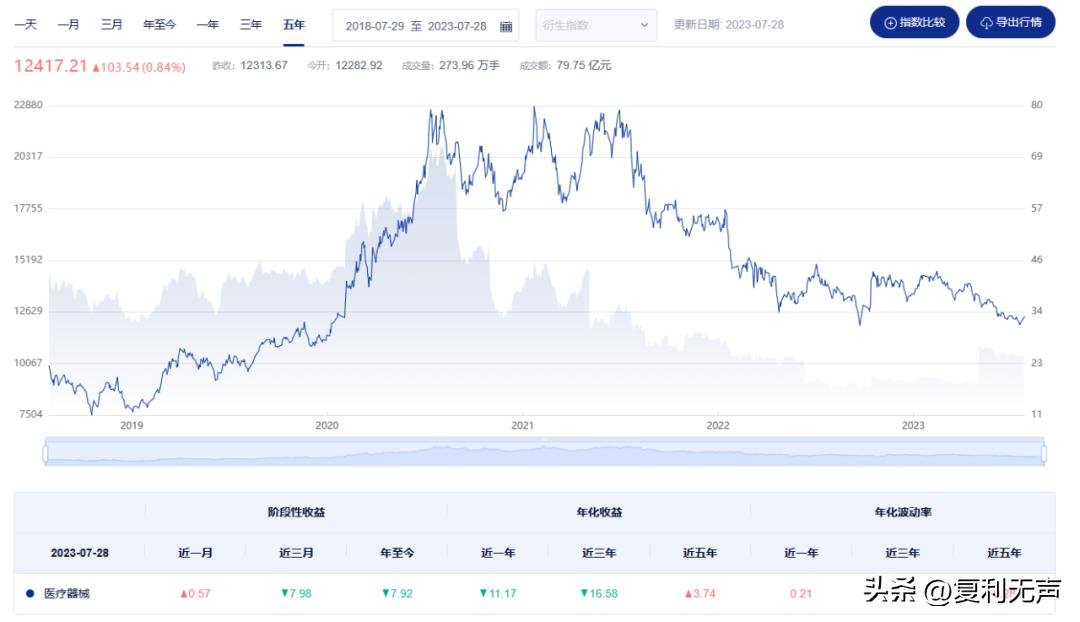Open the calendar icon date picker
Screen dimensions: 1080x622
pyautogui.click(x=506, y=26)
